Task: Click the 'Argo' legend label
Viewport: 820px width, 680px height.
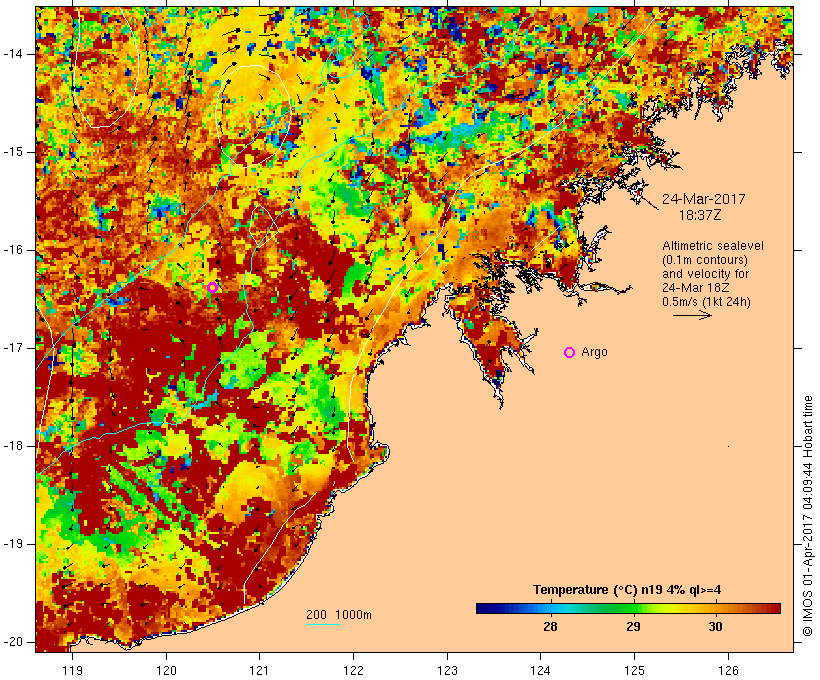Action: 595,352
